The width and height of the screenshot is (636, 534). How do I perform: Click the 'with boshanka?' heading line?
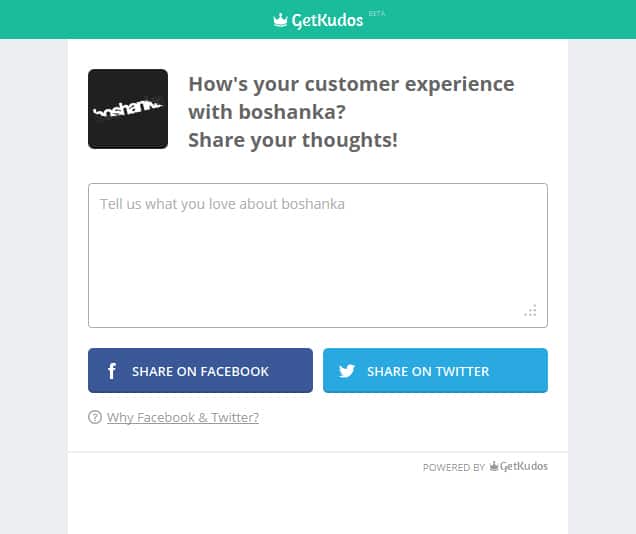267,112
